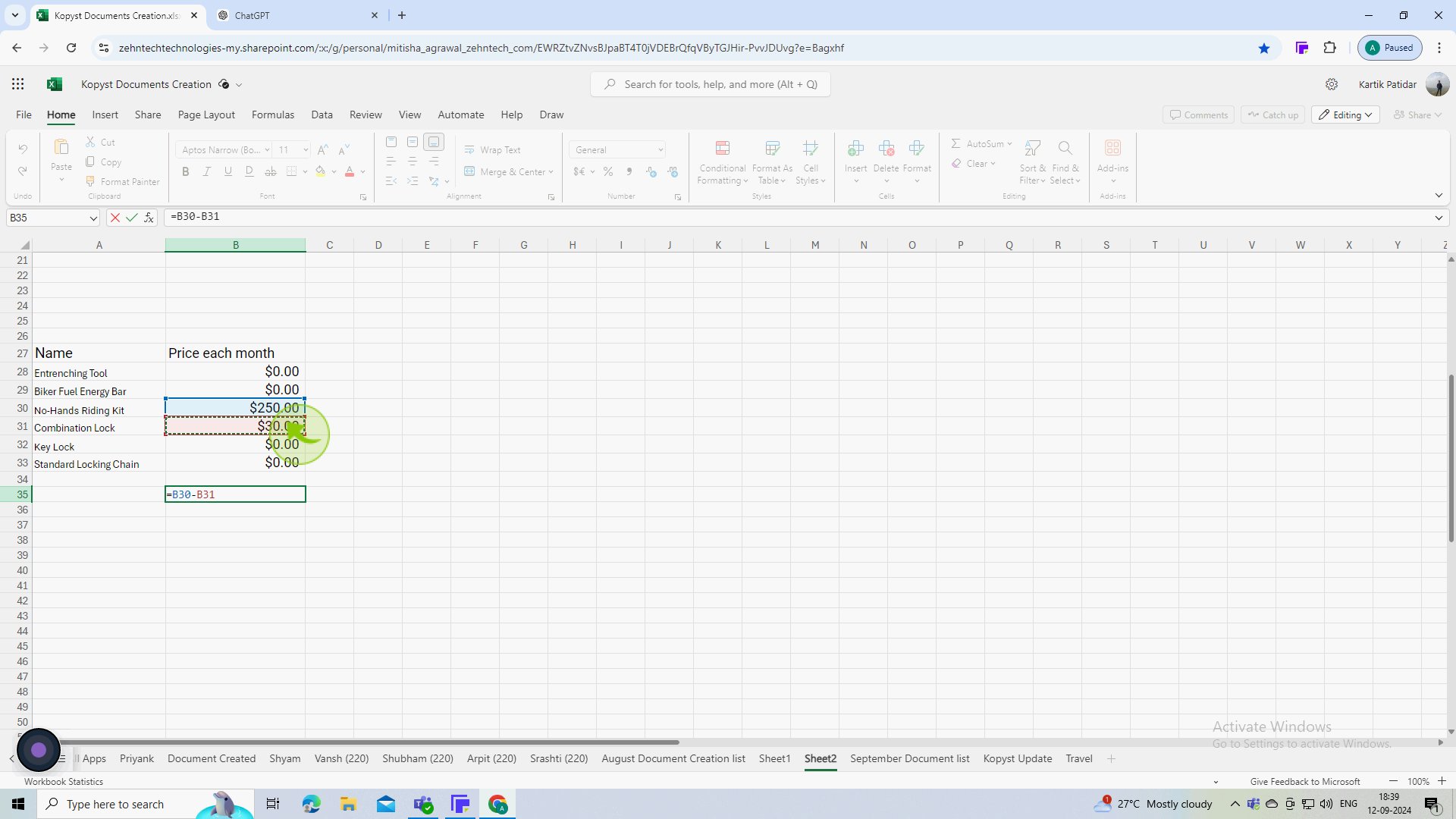
Task: Toggle Bottom Align
Action: 434,142
